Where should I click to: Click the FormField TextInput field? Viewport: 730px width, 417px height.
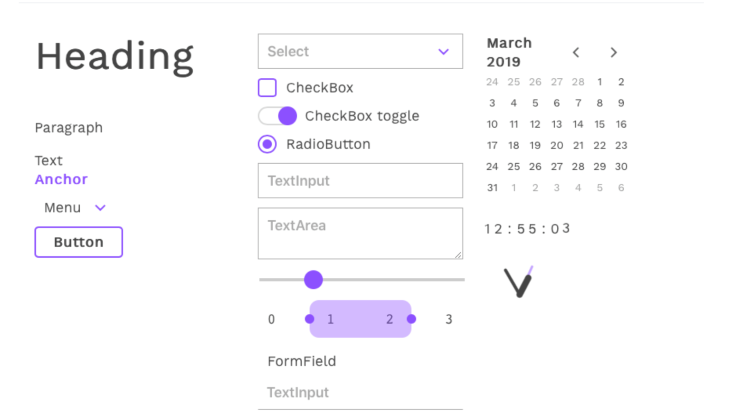[360, 392]
